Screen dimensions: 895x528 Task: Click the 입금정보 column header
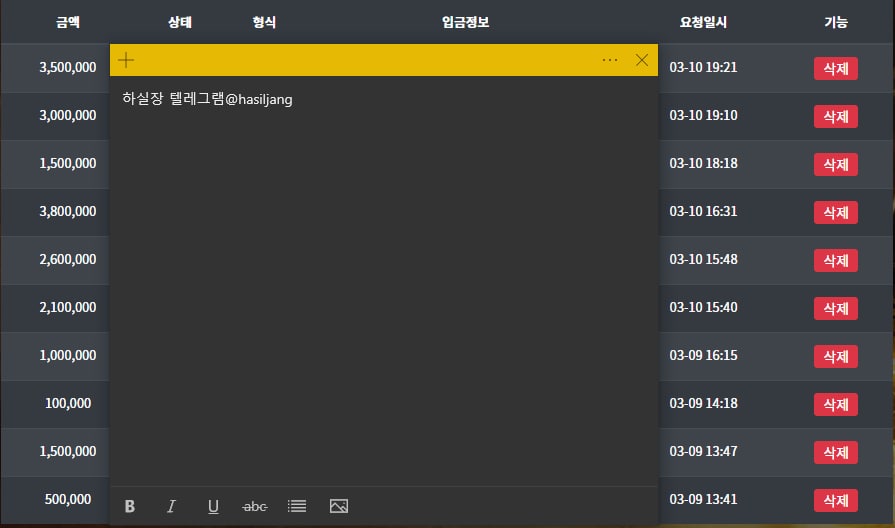pos(465,22)
